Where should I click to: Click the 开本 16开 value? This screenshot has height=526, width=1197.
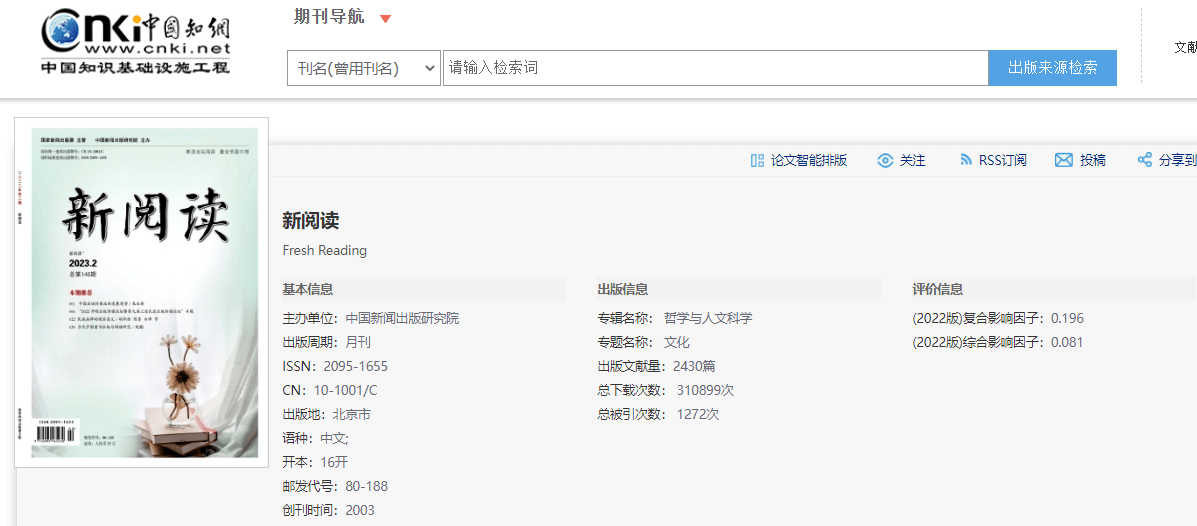[x=334, y=462]
